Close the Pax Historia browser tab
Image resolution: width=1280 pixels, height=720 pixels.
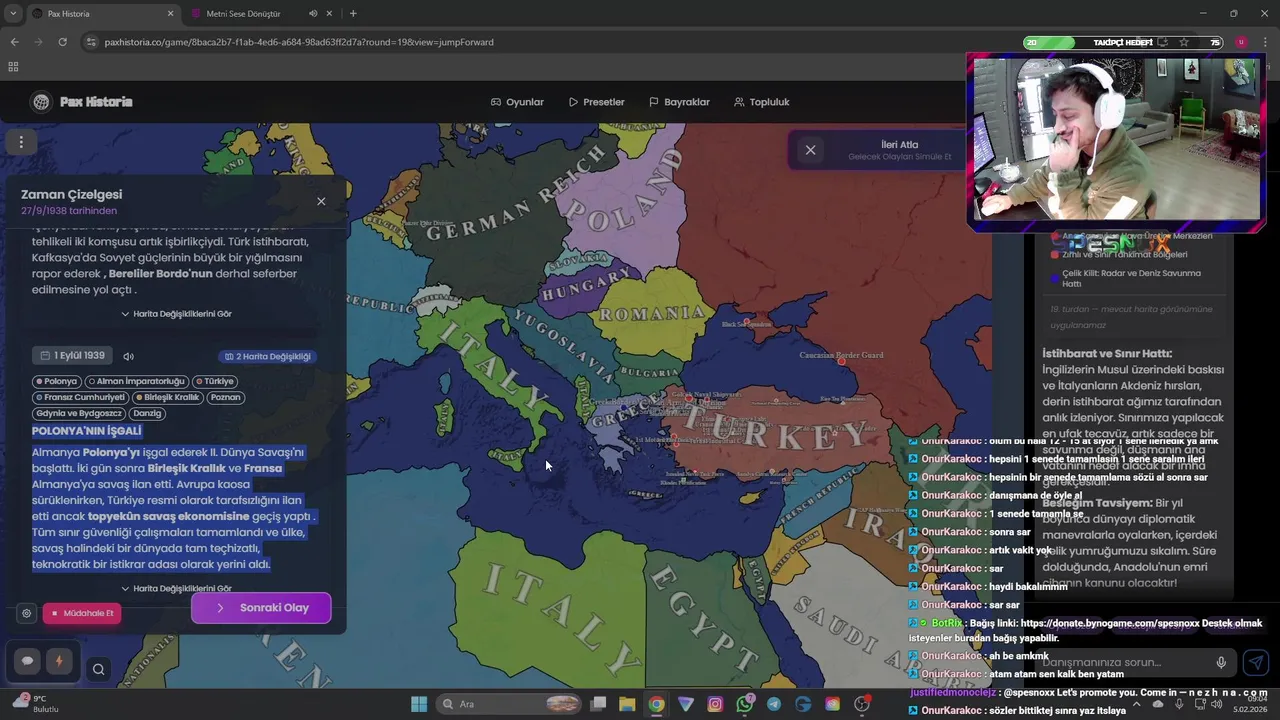click(x=170, y=14)
